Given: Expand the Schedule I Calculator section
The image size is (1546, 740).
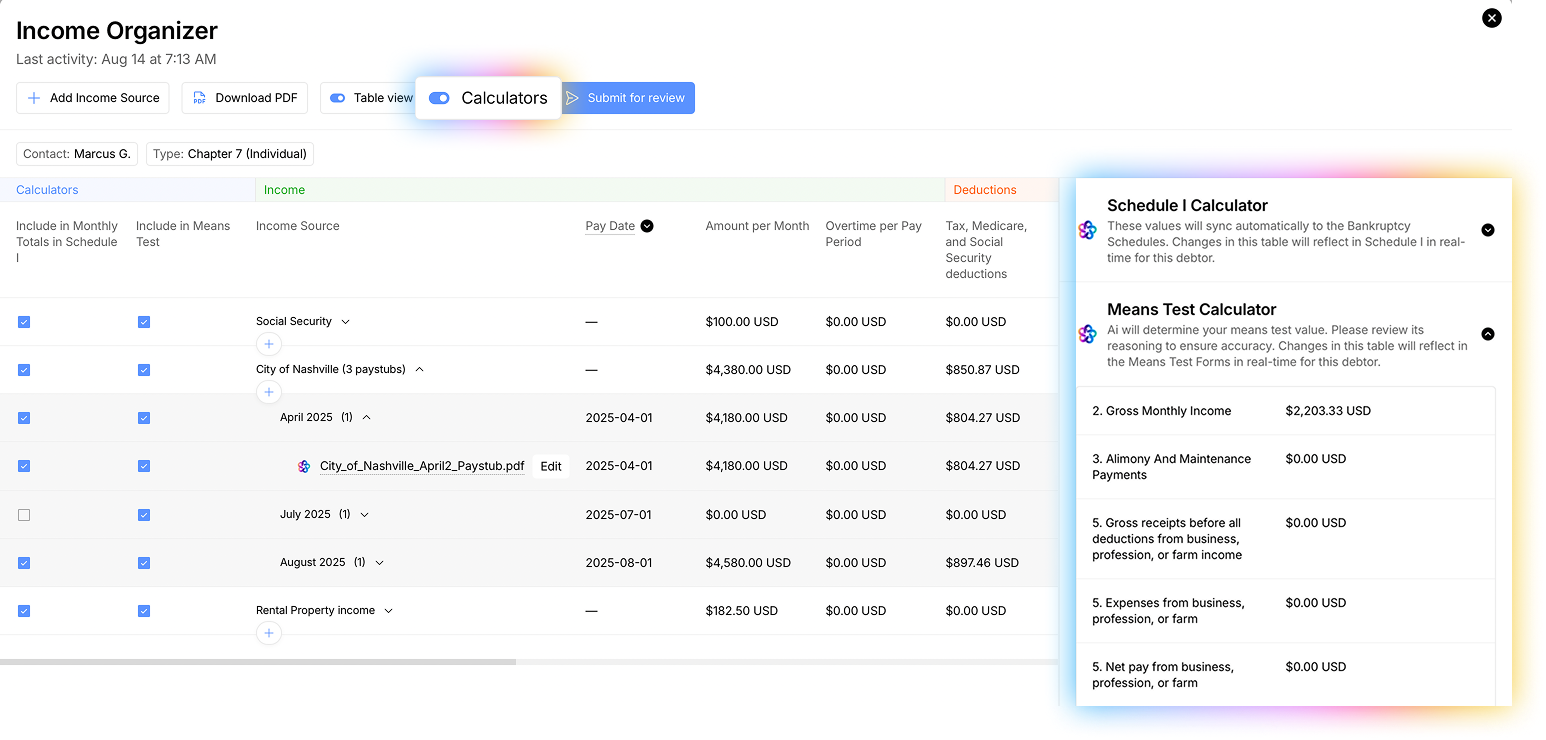Looking at the screenshot, I should click(1487, 230).
